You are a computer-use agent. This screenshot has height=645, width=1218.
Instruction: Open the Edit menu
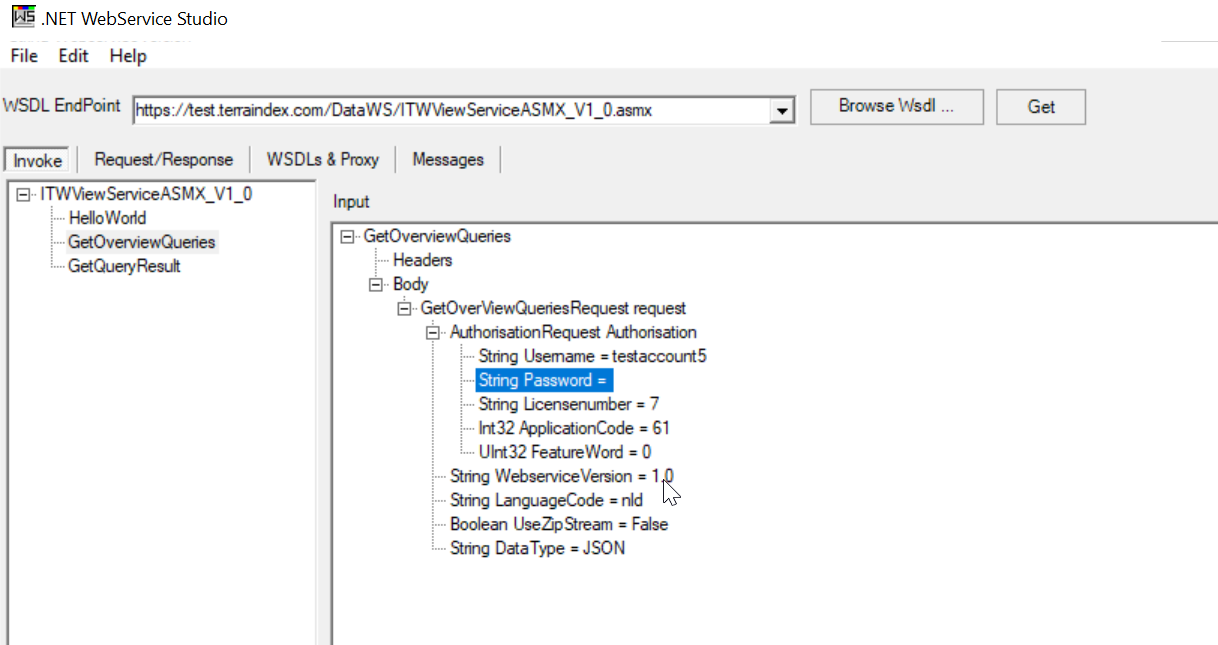point(73,56)
